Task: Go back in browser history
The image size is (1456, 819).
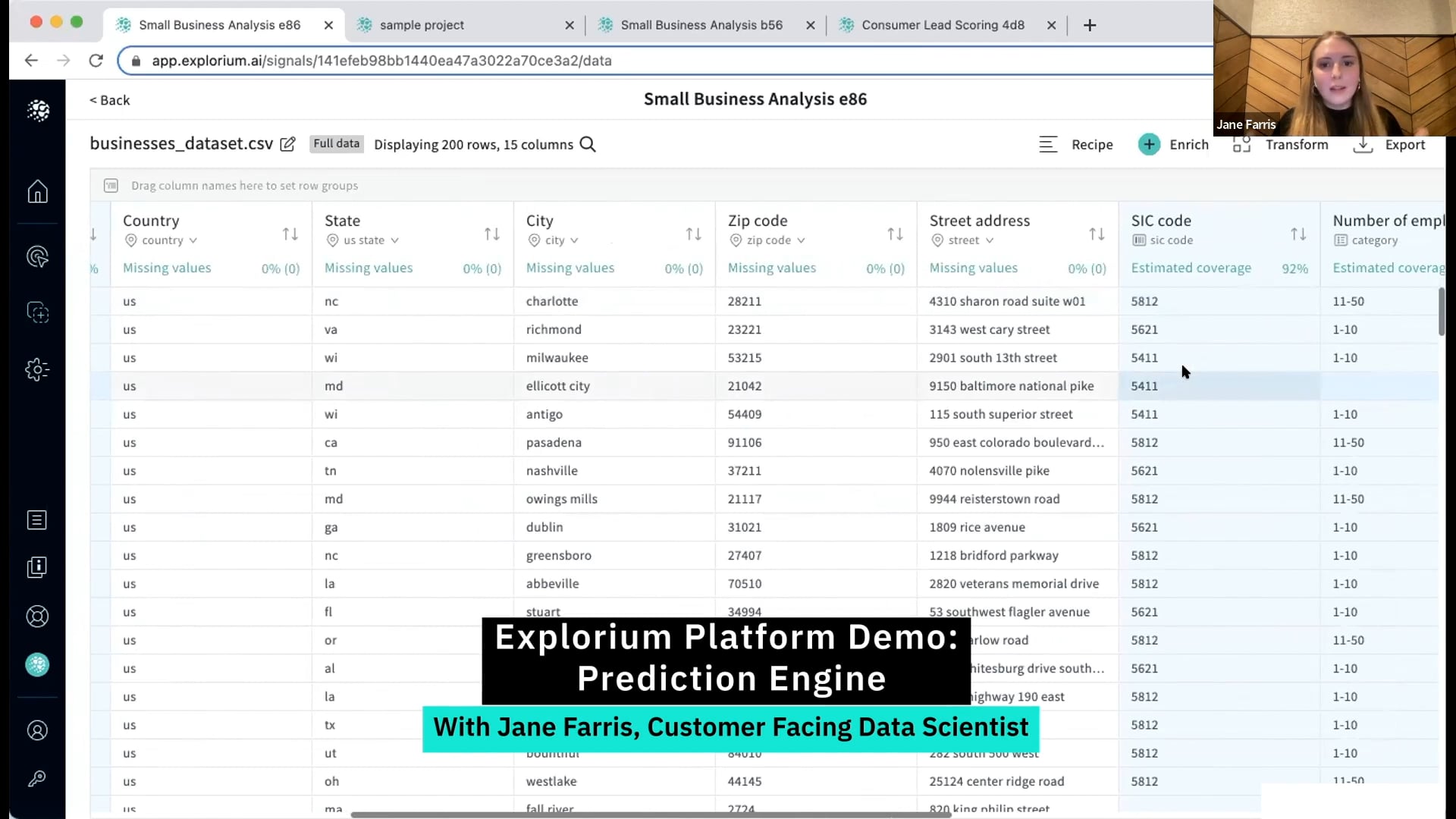Action: [x=31, y=61]
